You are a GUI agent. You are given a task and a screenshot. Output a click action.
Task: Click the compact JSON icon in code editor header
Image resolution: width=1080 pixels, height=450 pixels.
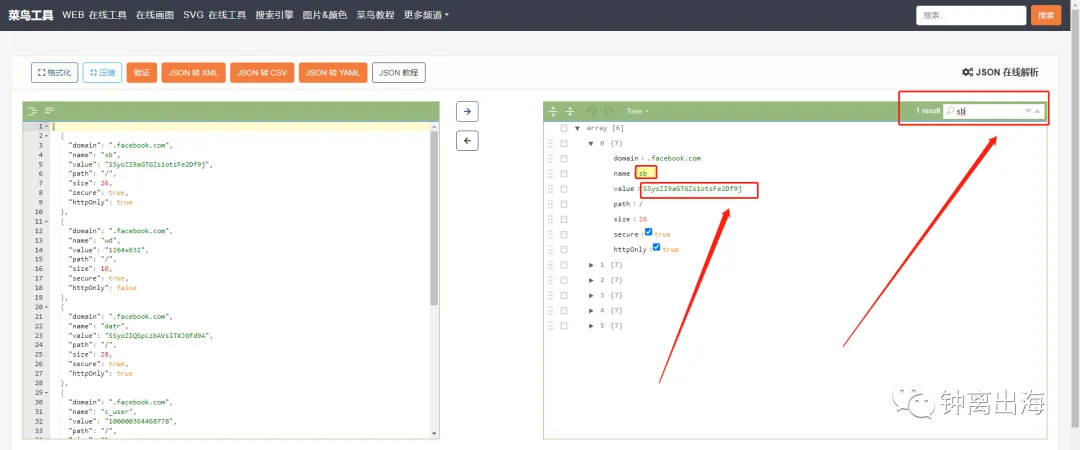50,110
